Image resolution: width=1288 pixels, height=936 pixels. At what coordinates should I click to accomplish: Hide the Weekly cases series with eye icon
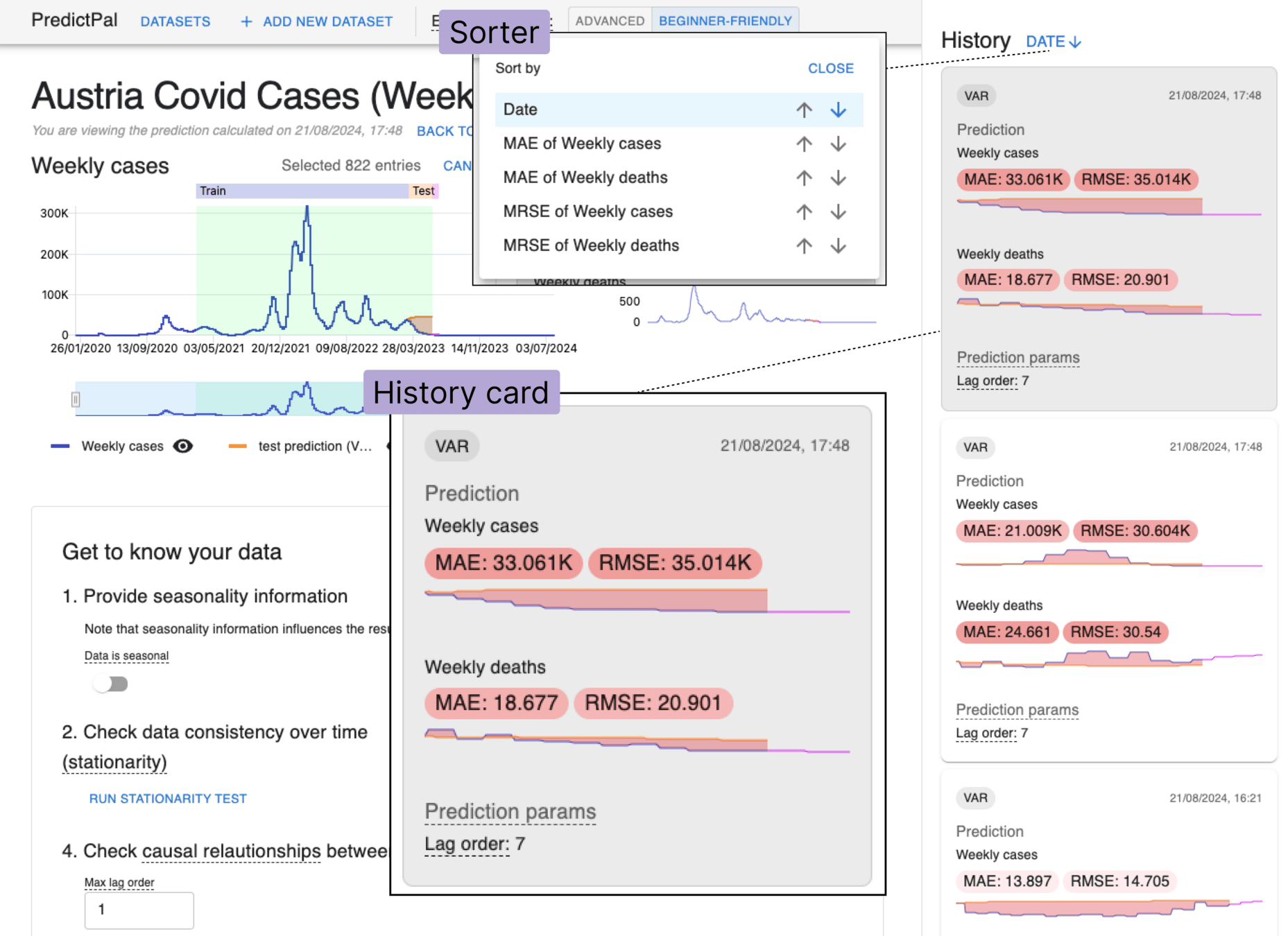pos(183,446)
